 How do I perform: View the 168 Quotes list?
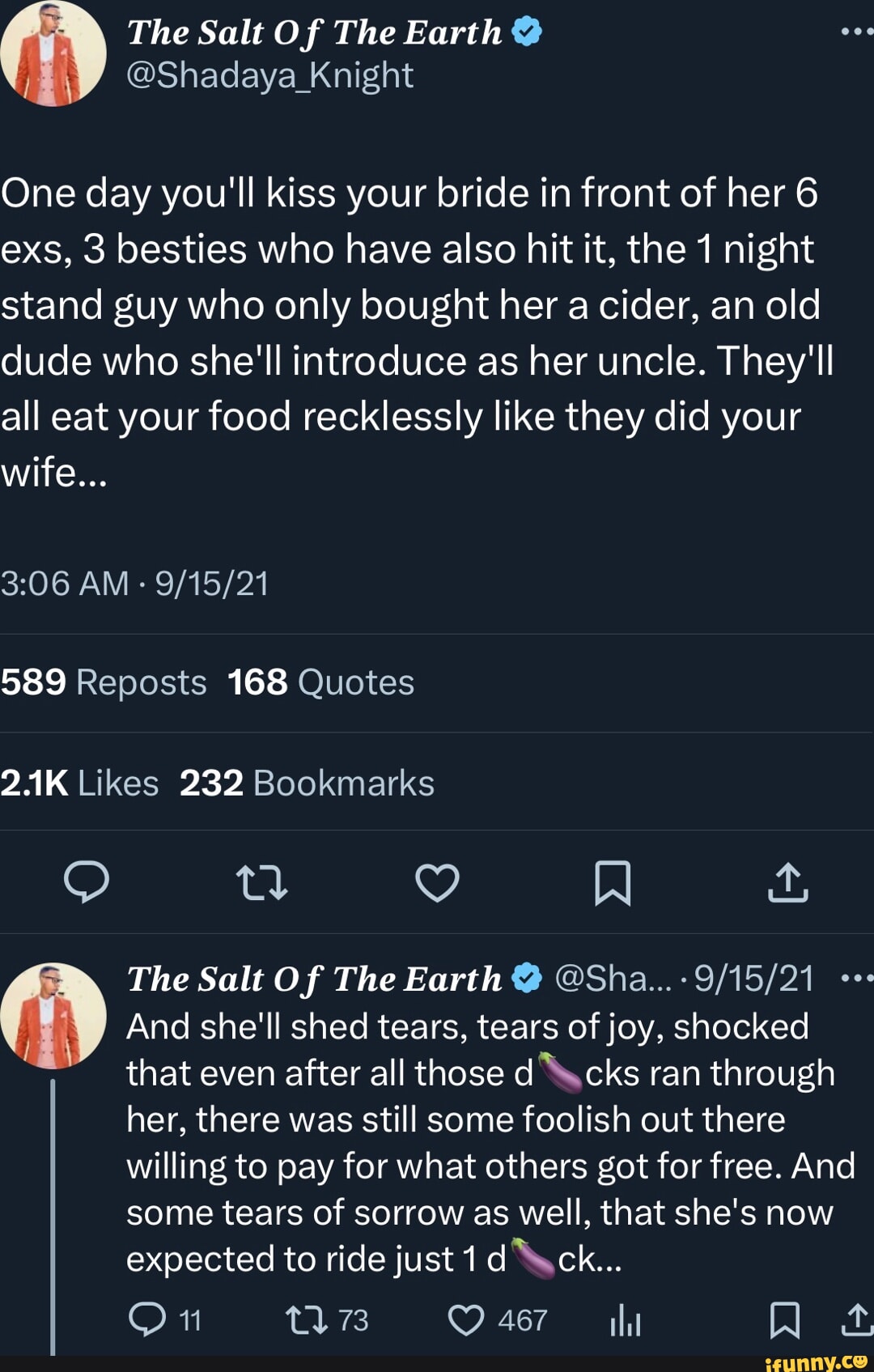click(320, 682)
